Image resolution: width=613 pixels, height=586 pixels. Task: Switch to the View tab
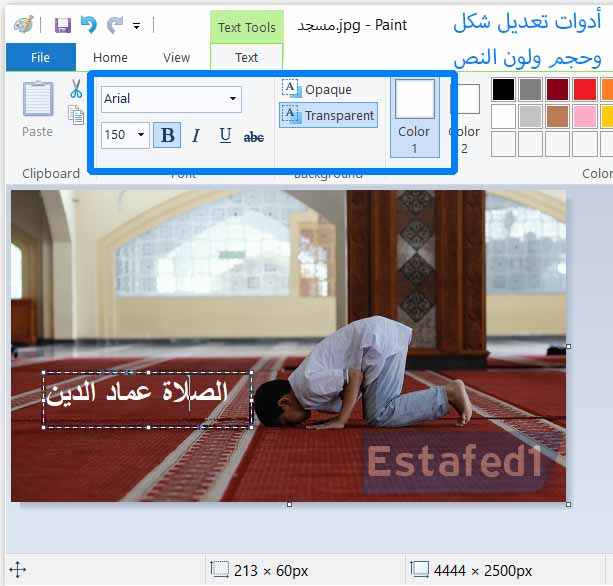[x=176, y=58]
